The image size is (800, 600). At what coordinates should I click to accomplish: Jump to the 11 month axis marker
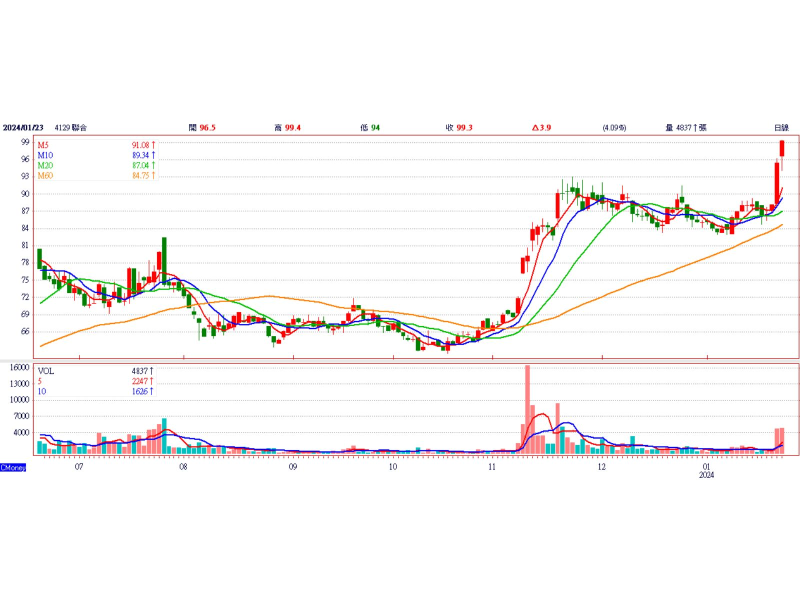pos(492,467)
